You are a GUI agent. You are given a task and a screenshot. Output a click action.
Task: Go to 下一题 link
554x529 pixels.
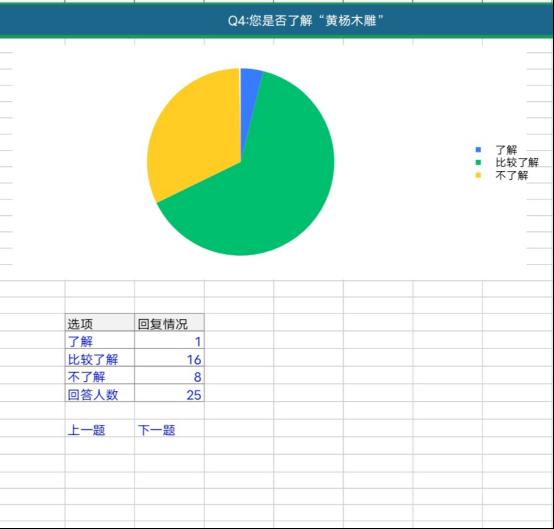click(x=157, y=430)
